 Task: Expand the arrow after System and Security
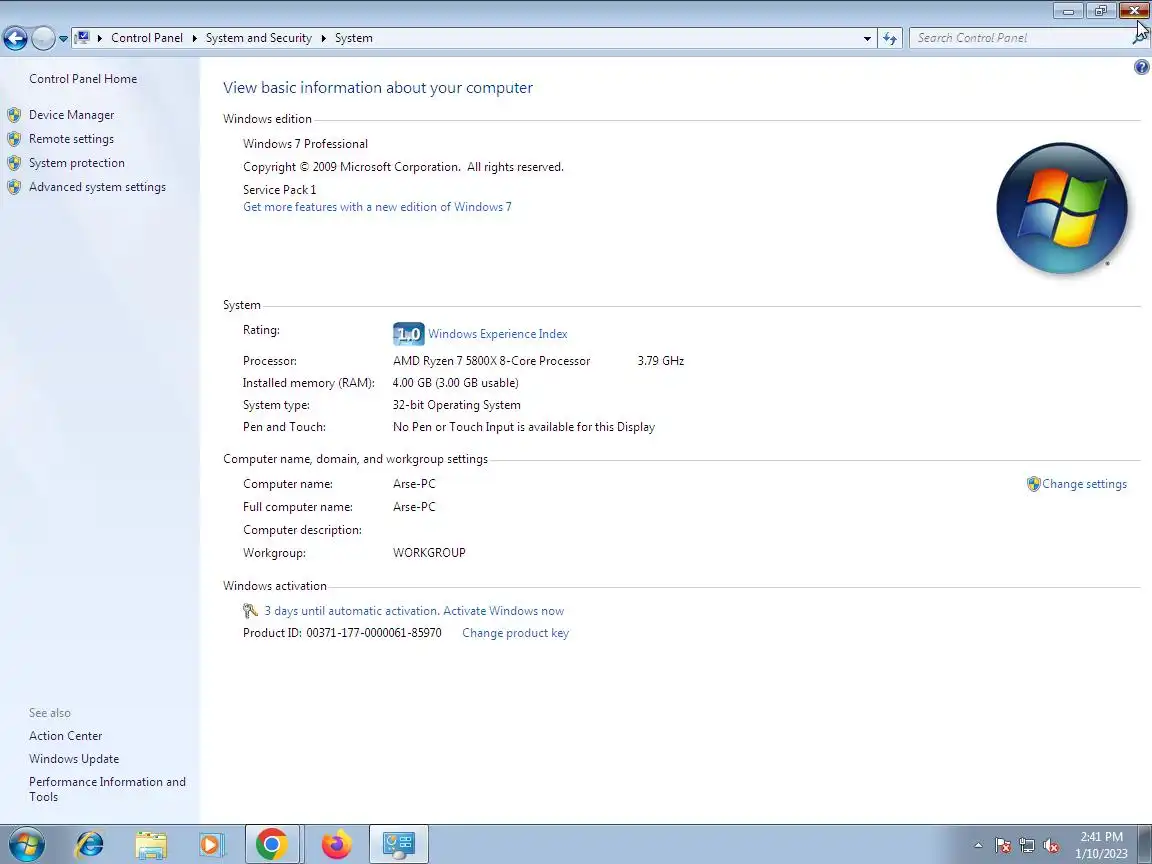323,38
